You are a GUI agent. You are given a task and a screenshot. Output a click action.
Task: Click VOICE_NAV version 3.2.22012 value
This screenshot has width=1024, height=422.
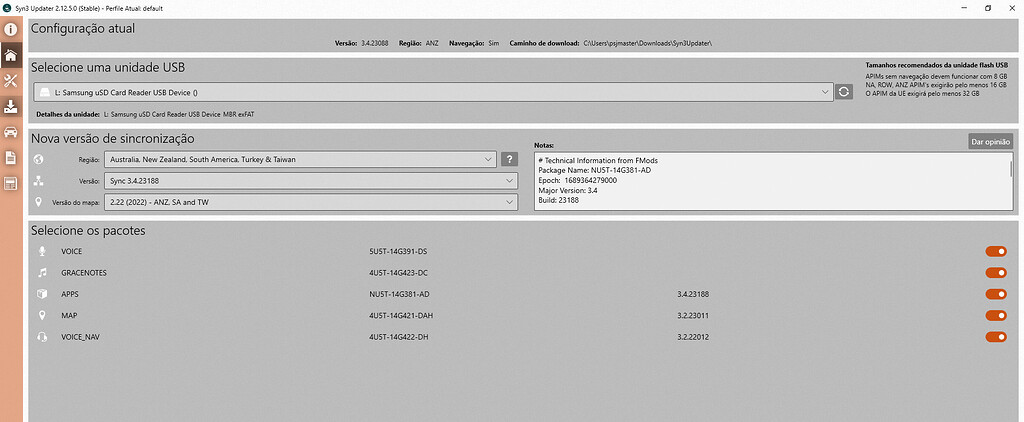[x=694, y=337]
